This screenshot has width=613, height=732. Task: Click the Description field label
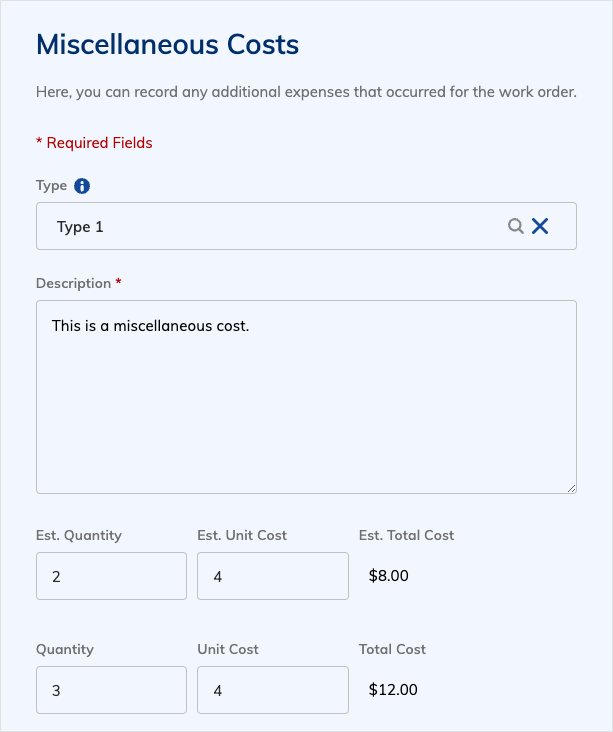point(73,283)
